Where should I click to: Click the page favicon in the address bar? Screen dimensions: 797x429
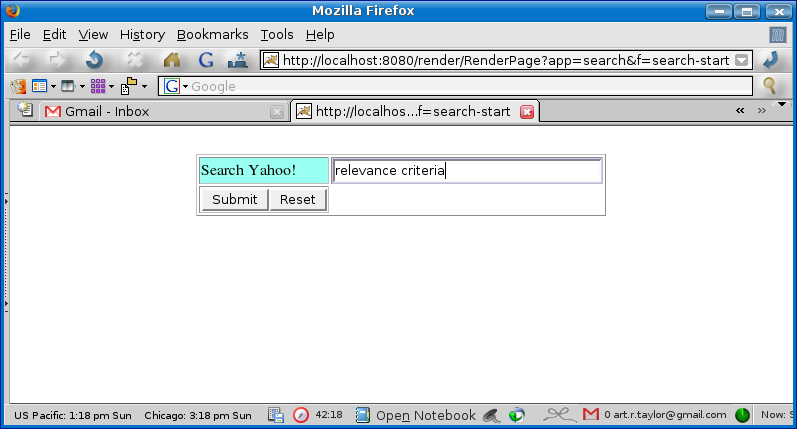pos(271,60)
